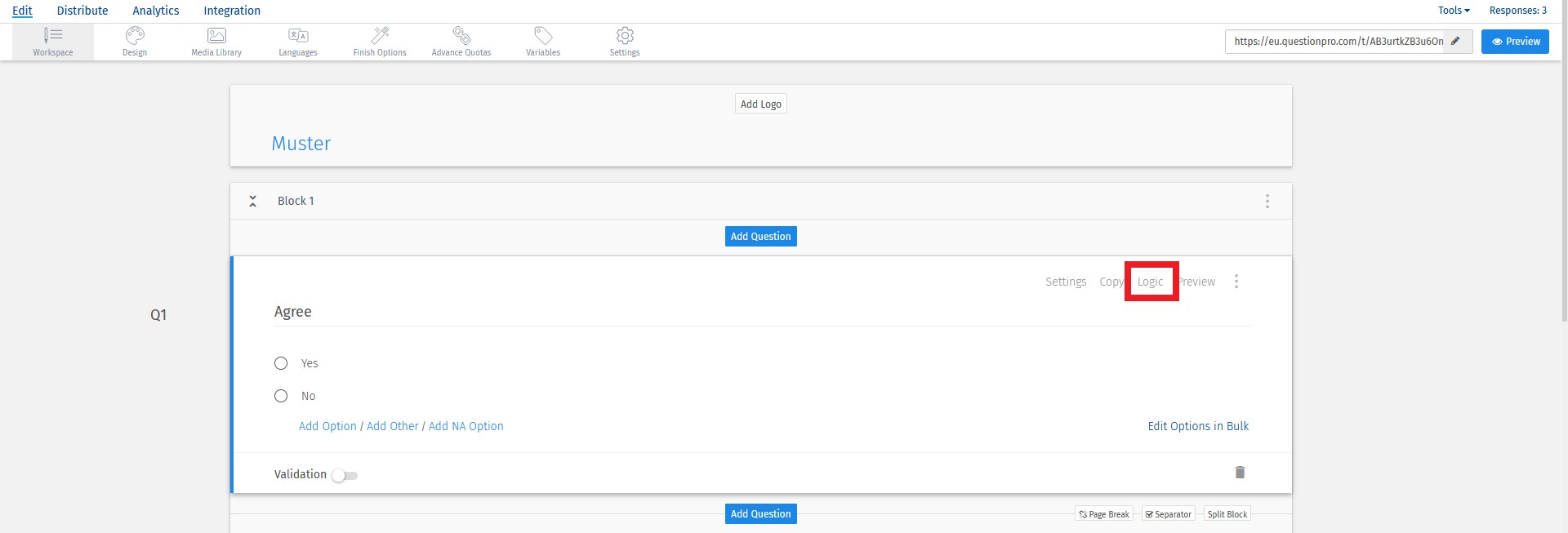Select the No radio button
This screenshot has width=1568, height=533.
pyautogui.click(x=281, y=396)
